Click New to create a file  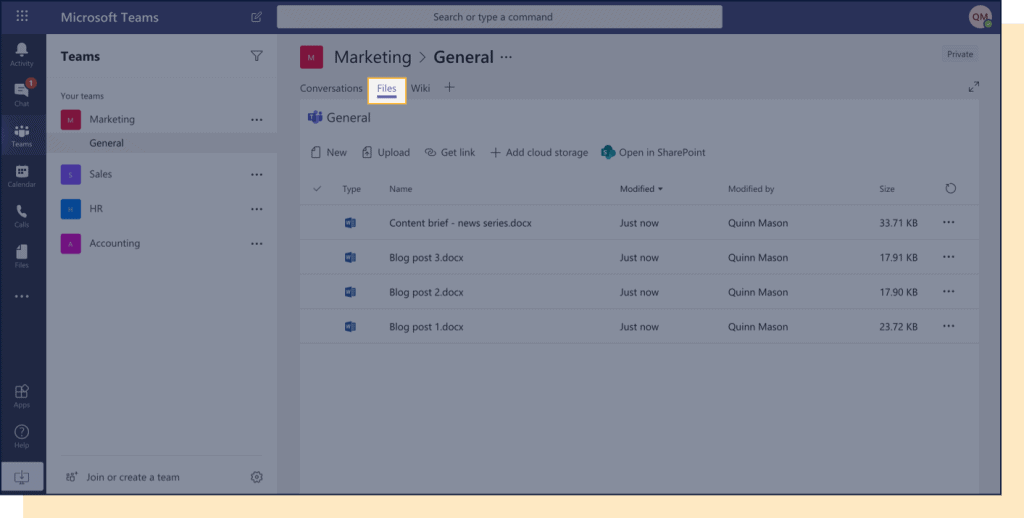tap(328, 152)
